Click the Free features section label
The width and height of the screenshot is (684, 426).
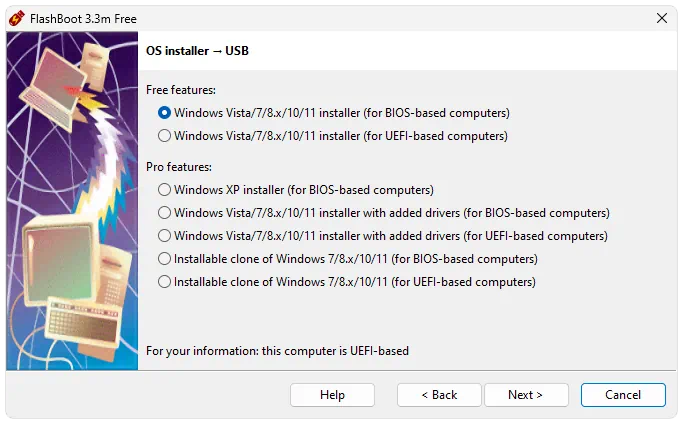click(x=181, y=90)
